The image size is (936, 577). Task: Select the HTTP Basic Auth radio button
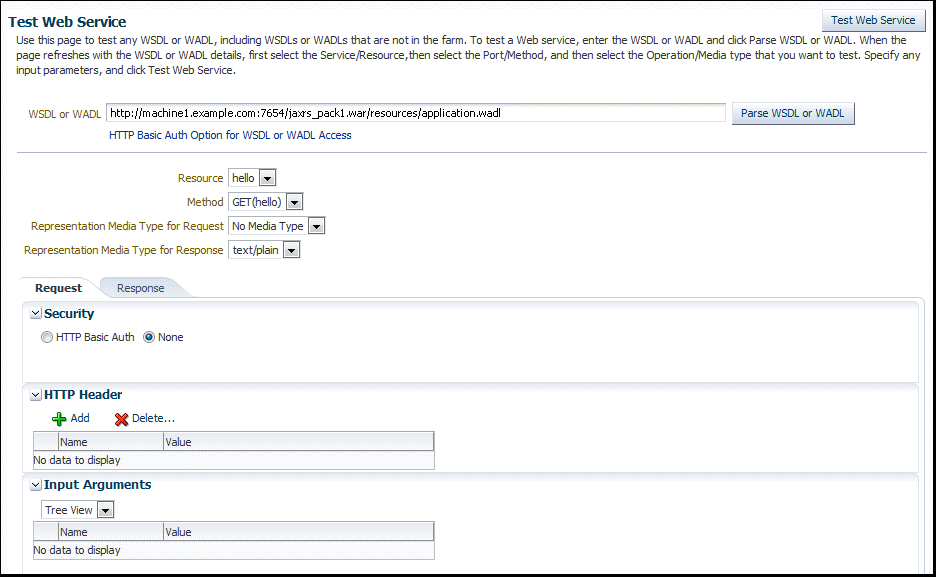pos(47,337)
